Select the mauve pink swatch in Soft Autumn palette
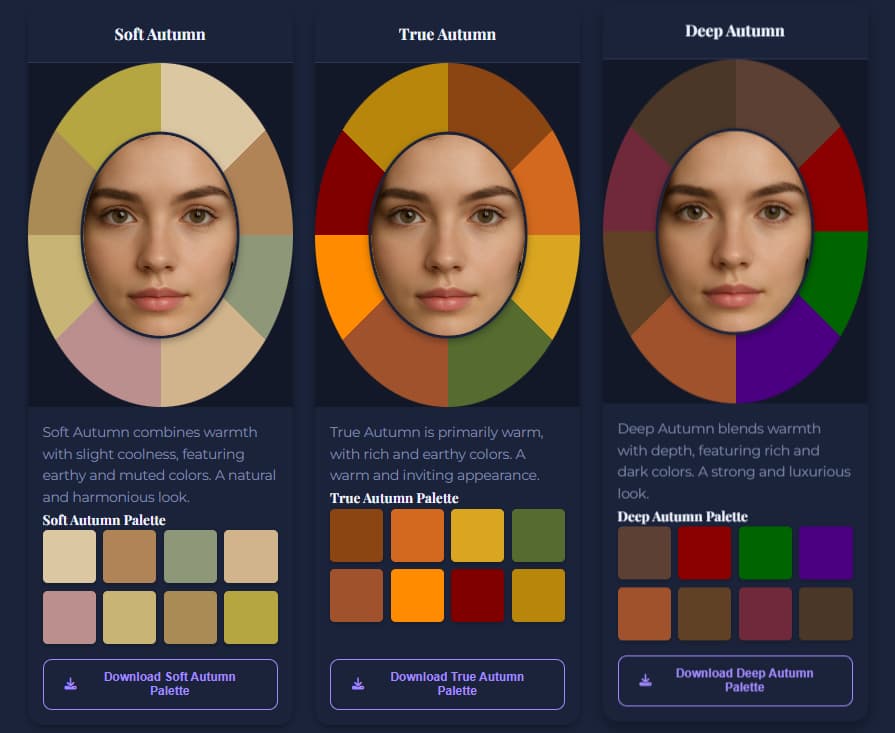Image resolution: width=895 pixels, height=733 pixels. tap(68, 614)
